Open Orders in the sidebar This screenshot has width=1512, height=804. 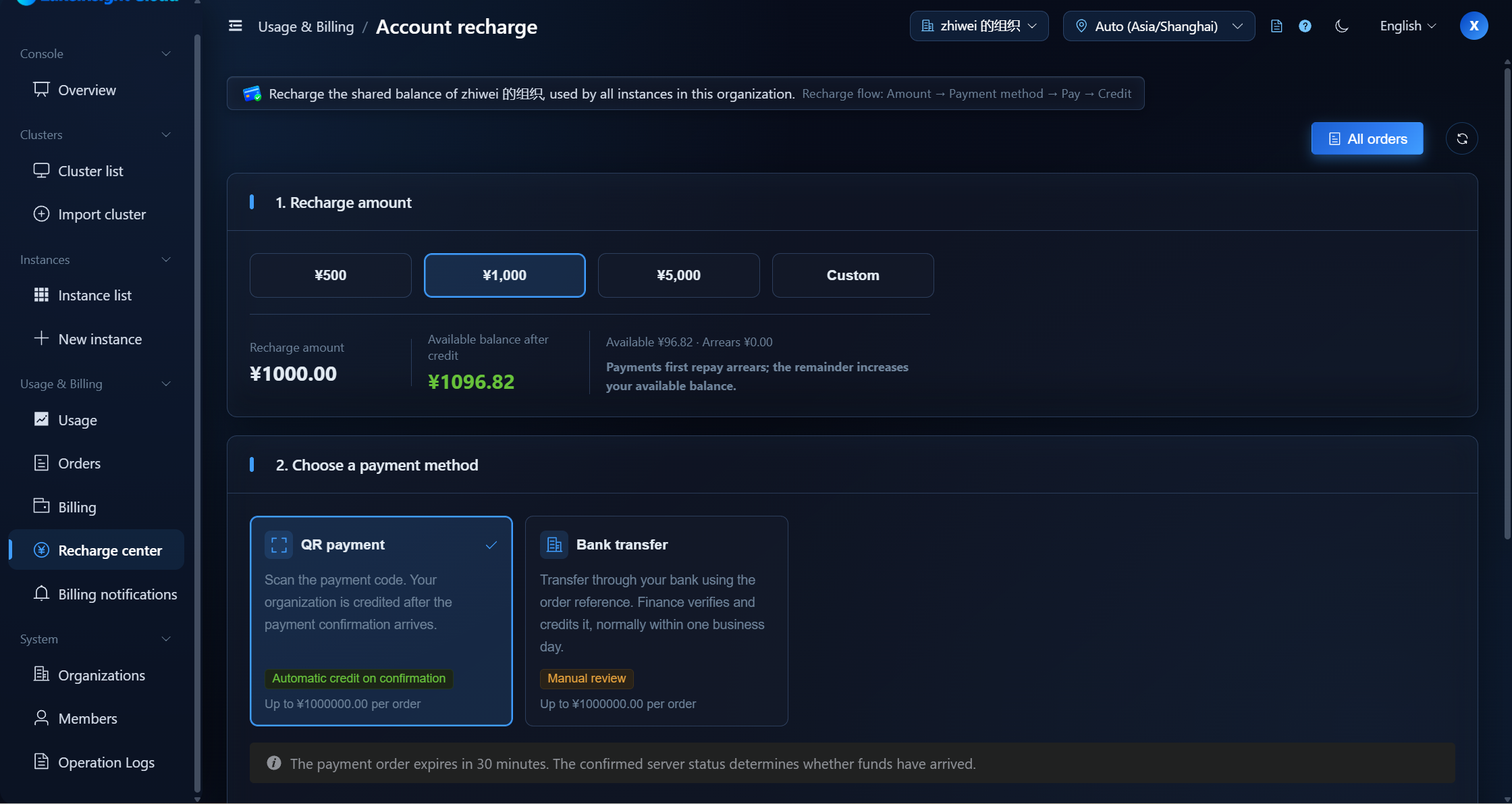[96, 463]
